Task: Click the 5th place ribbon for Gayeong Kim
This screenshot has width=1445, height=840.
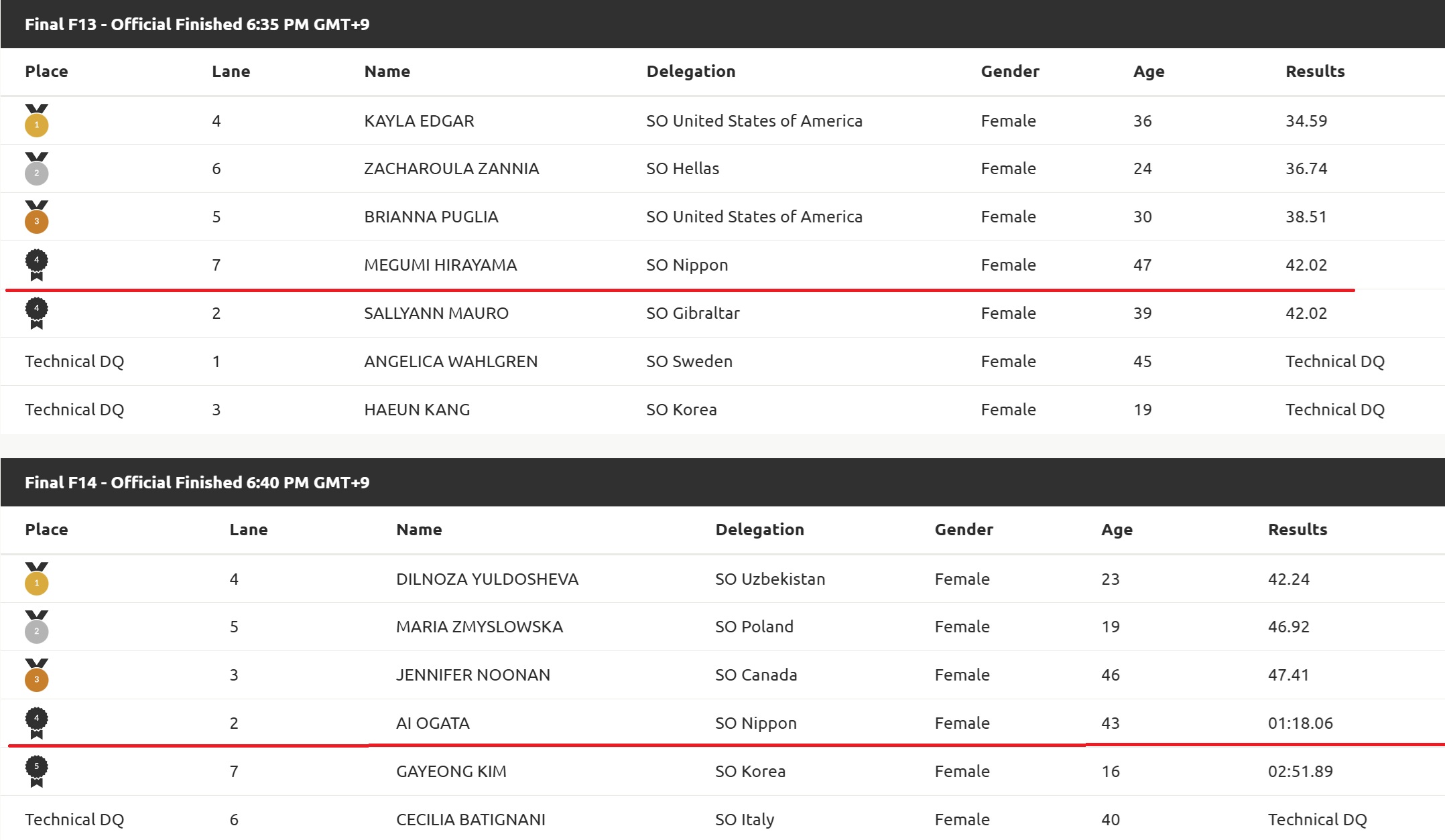Action: pos(37,772)
